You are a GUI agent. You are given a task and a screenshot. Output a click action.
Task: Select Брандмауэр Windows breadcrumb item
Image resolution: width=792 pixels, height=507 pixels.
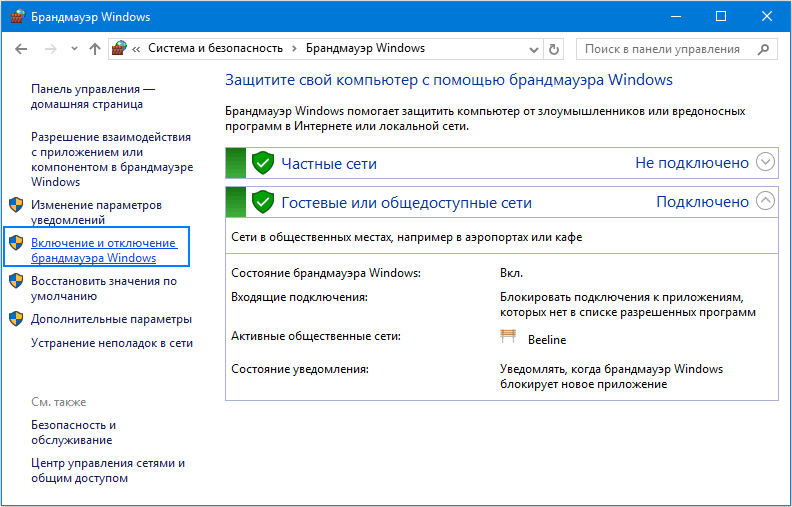(x=365, y=49)
